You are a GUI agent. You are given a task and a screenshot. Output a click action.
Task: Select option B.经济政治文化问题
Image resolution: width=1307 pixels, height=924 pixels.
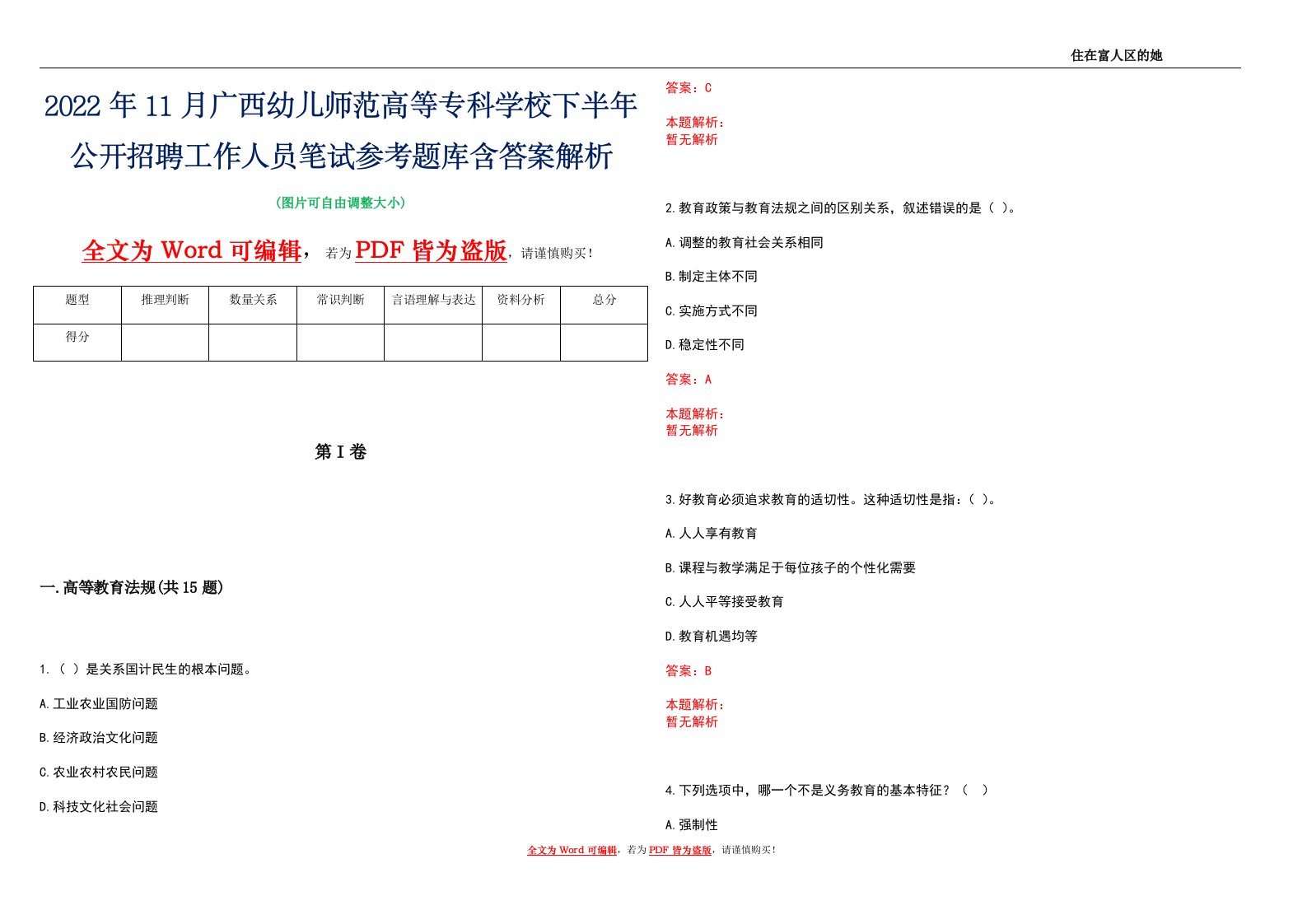pos(99,738)
